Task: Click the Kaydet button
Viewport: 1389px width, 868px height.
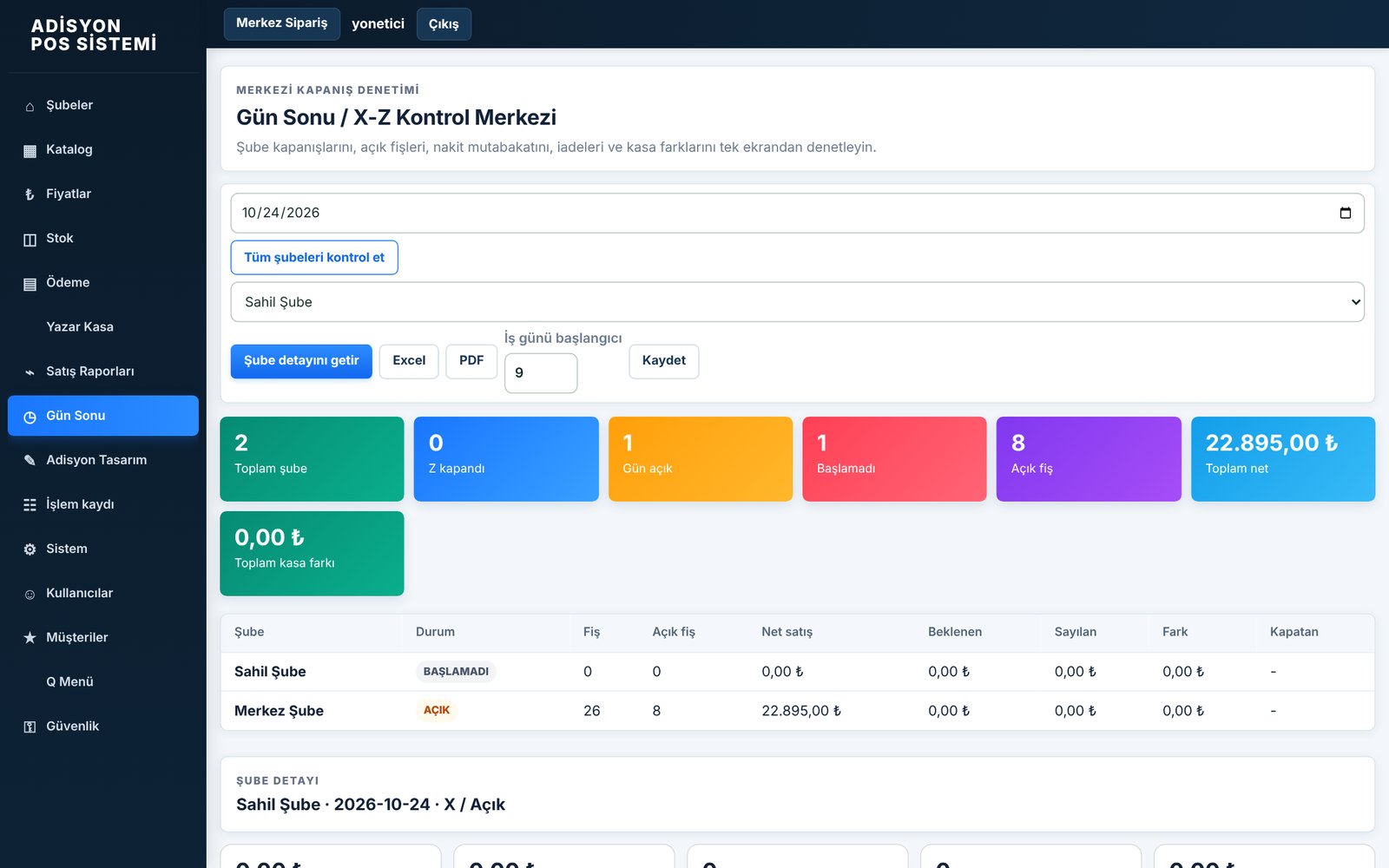Action: pyautogui.click(x=664, y=361)
